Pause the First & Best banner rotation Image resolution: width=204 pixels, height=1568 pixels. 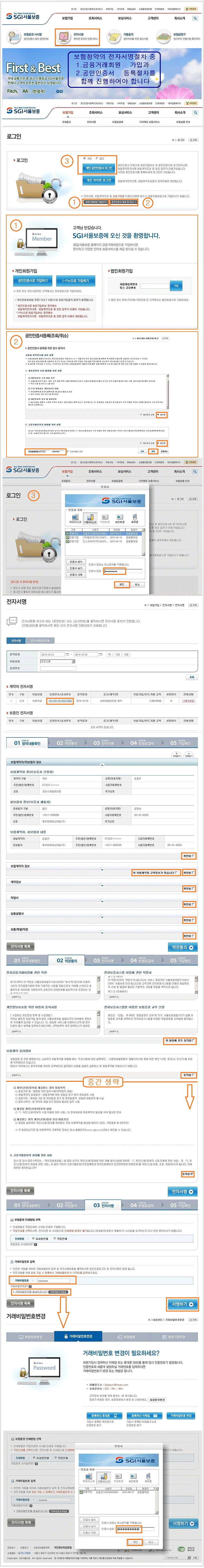click(x=61, y=91)
